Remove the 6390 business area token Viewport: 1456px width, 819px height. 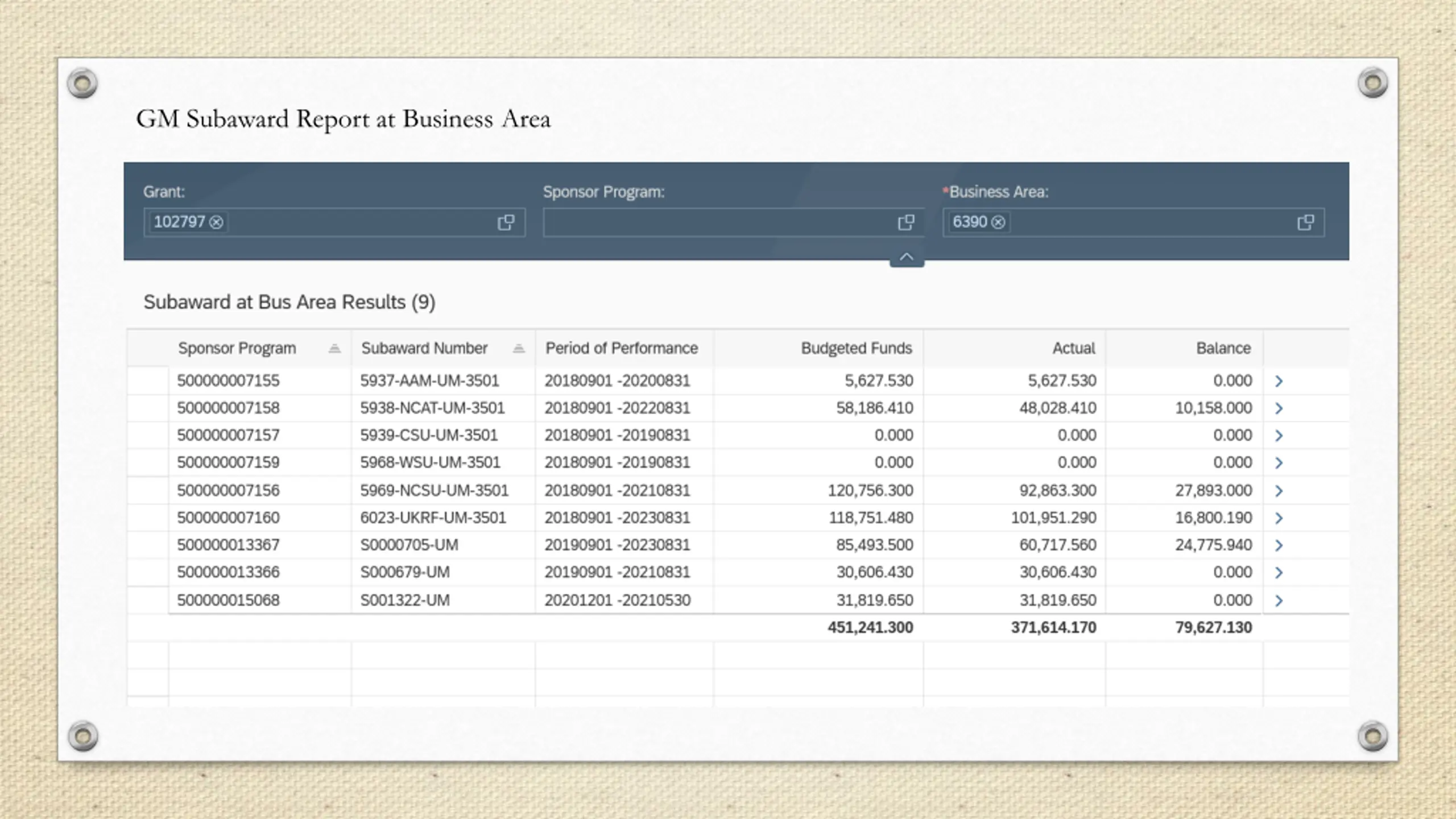click(x=998, y=222)
